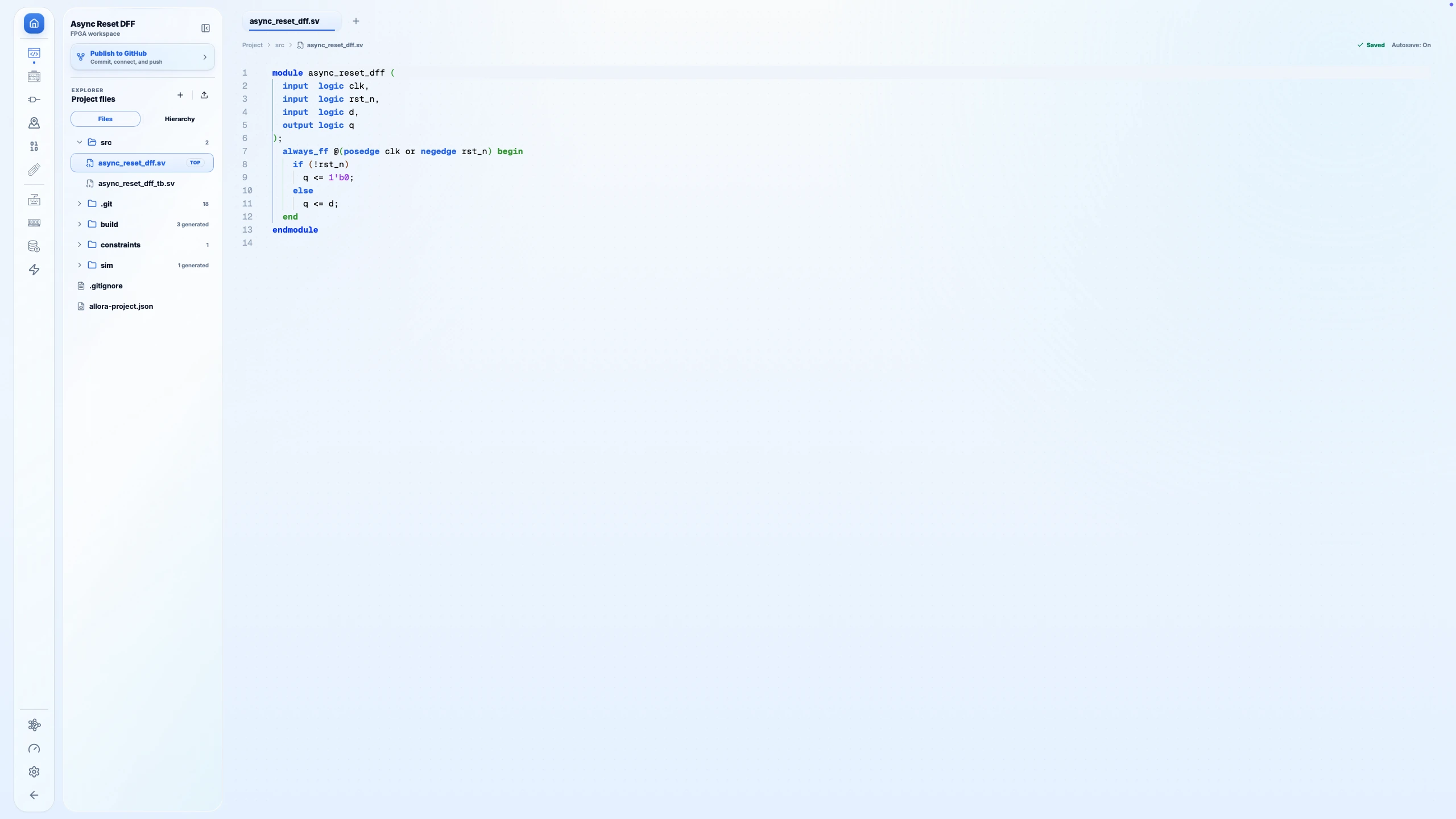Collapse the explorer panel via panel icon
Image resolution: width=1456 pixels, height=819 pixels.
[206, 28]
